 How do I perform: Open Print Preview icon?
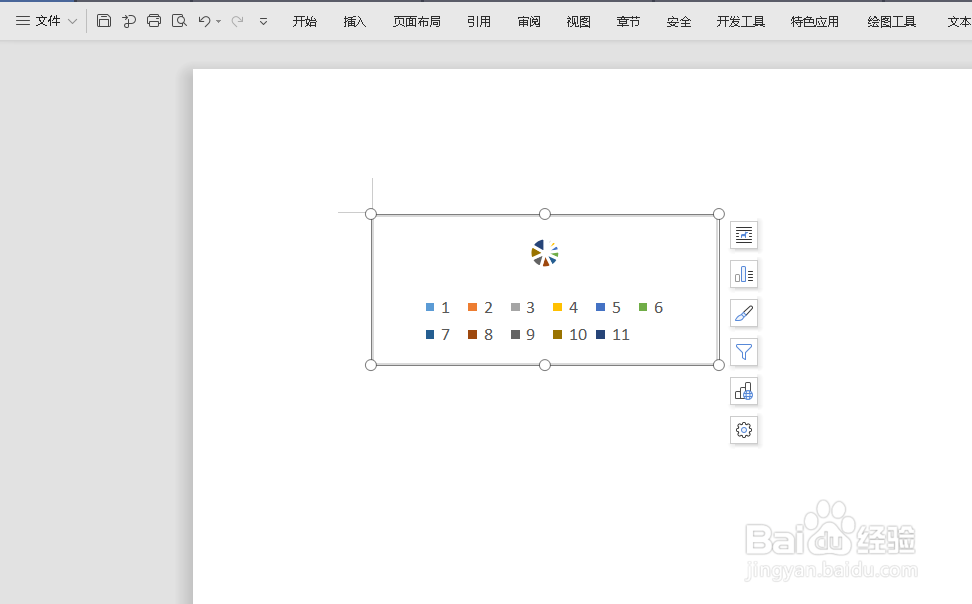[x=179, y=21]
